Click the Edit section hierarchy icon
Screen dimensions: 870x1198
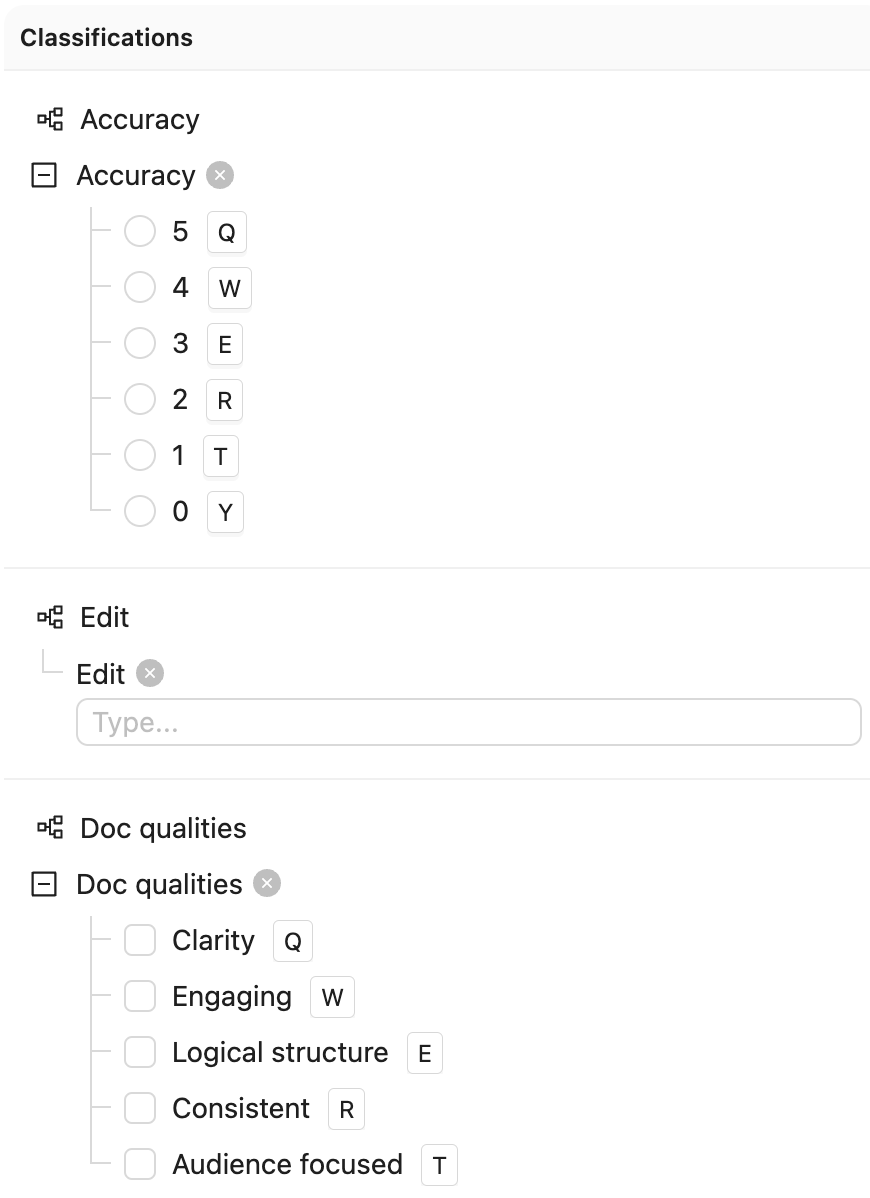coord(50,617)
